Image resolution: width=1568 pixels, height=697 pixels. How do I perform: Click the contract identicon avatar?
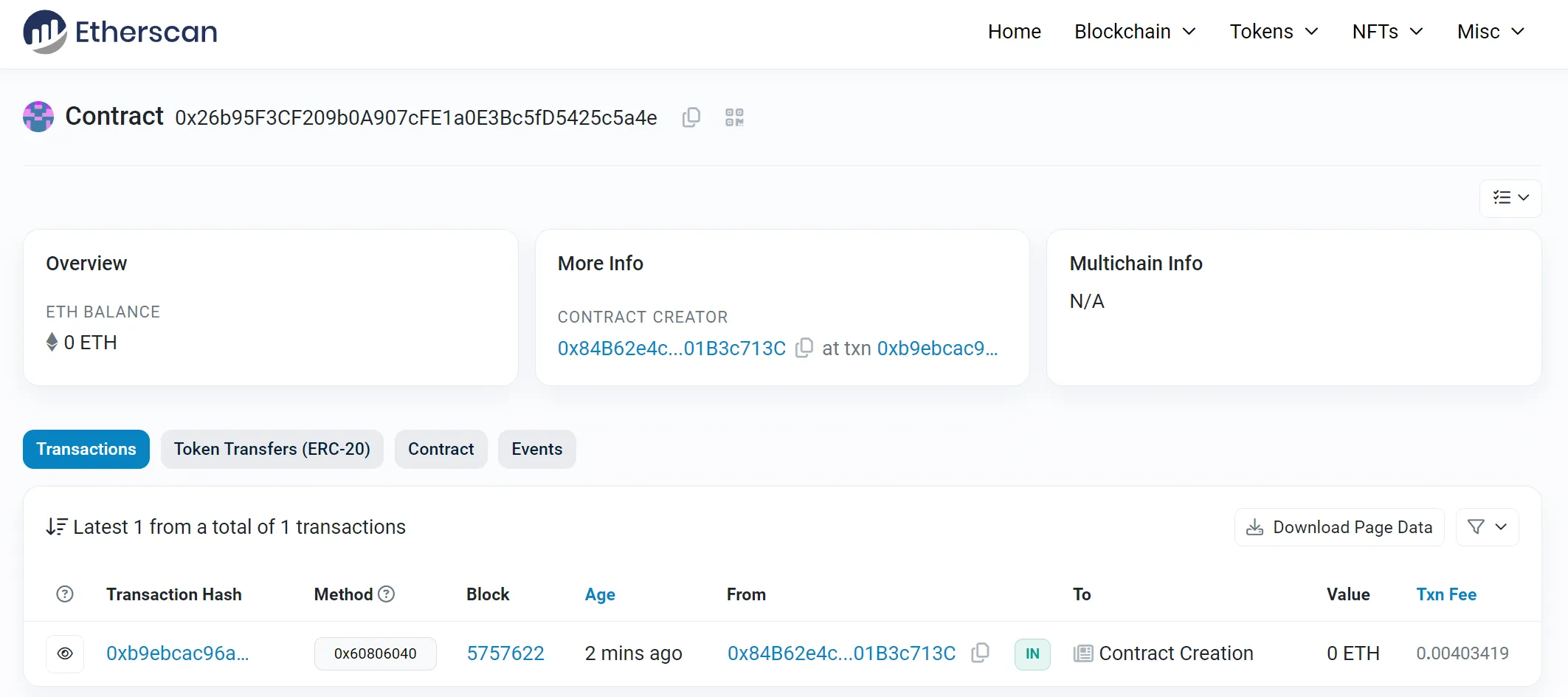click(38, 117)
